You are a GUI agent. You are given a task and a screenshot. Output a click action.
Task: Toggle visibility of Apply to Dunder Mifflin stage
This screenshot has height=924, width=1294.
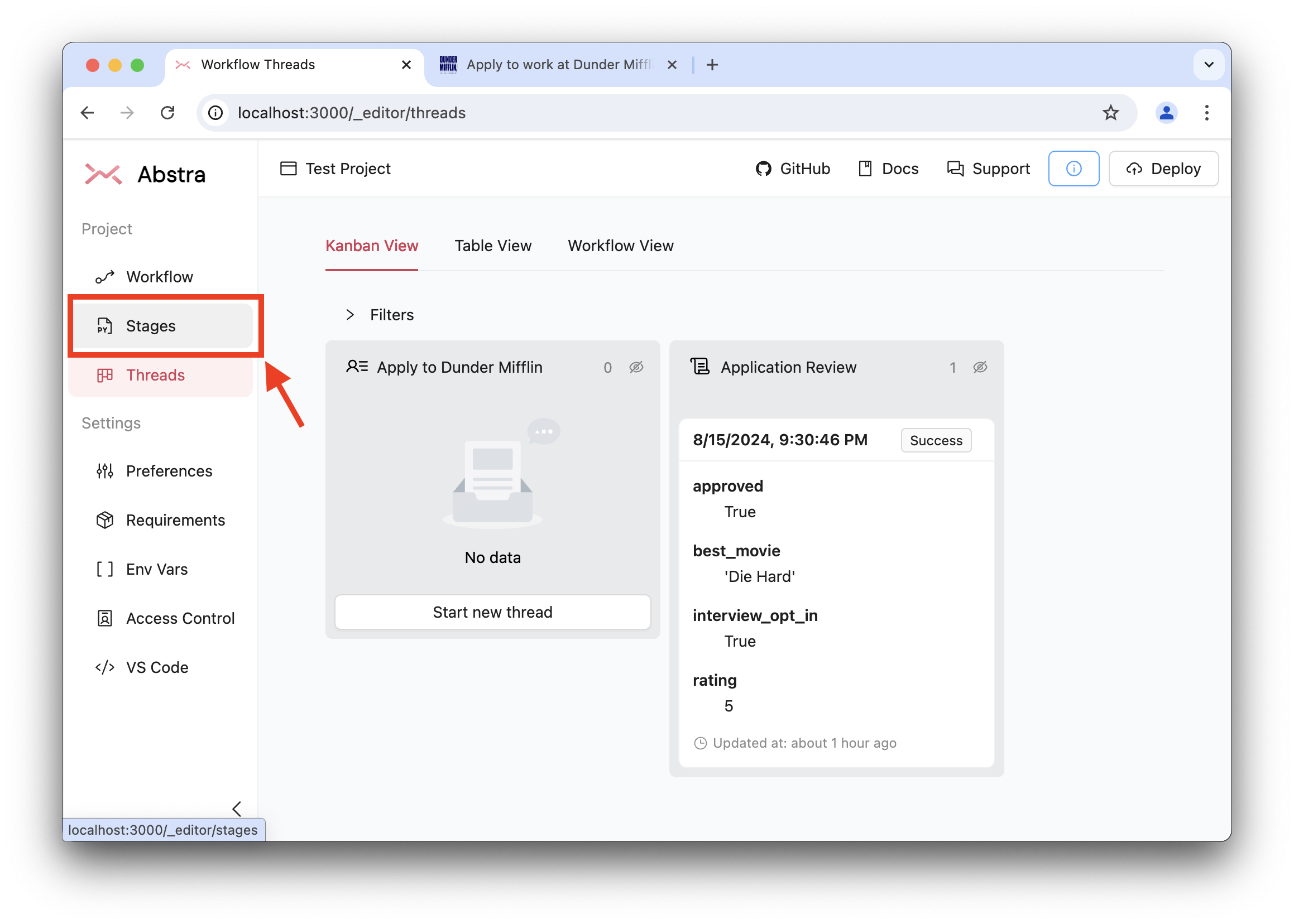(x=638, y=367)
